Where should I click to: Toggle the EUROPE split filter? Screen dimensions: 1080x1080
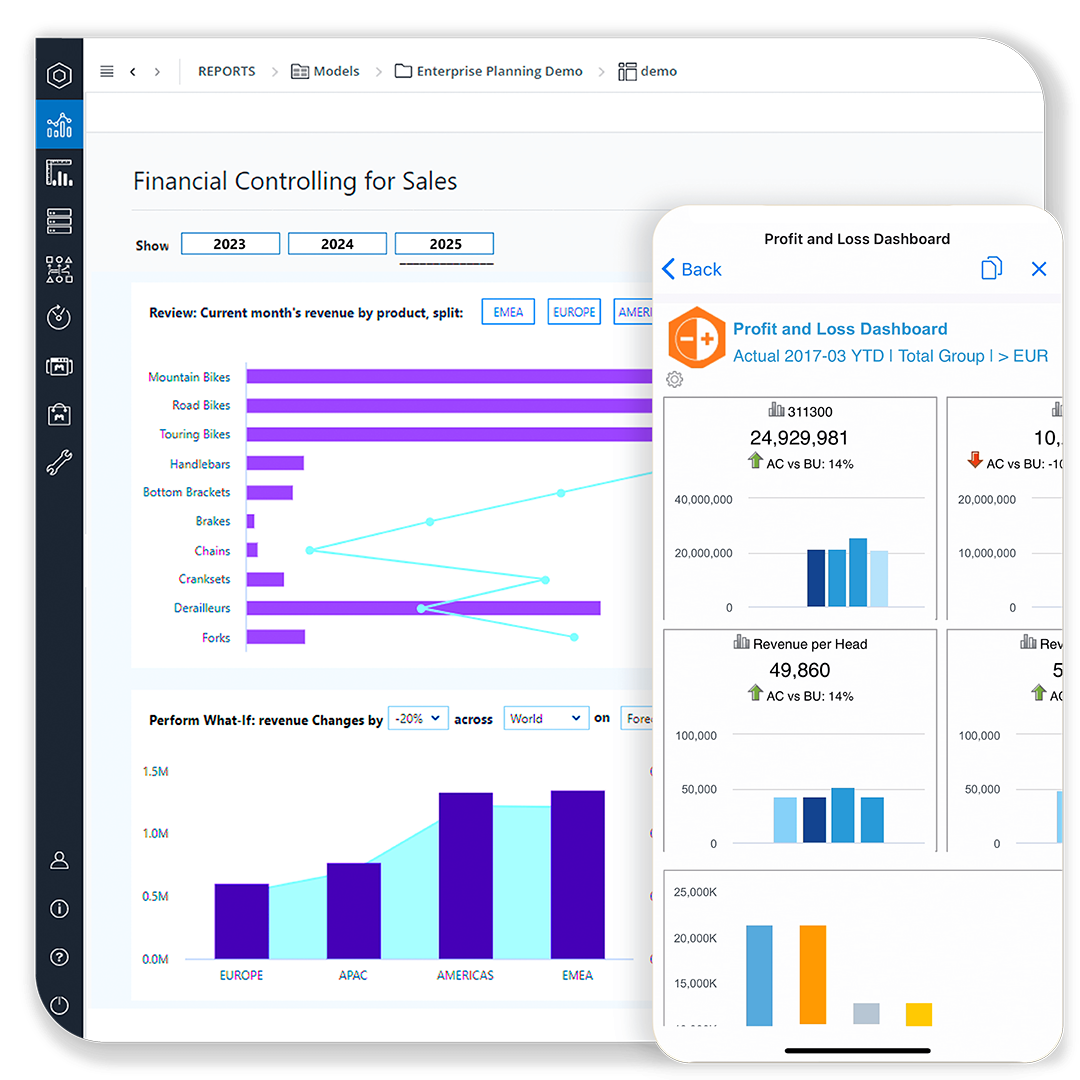(x=574, y=311)
